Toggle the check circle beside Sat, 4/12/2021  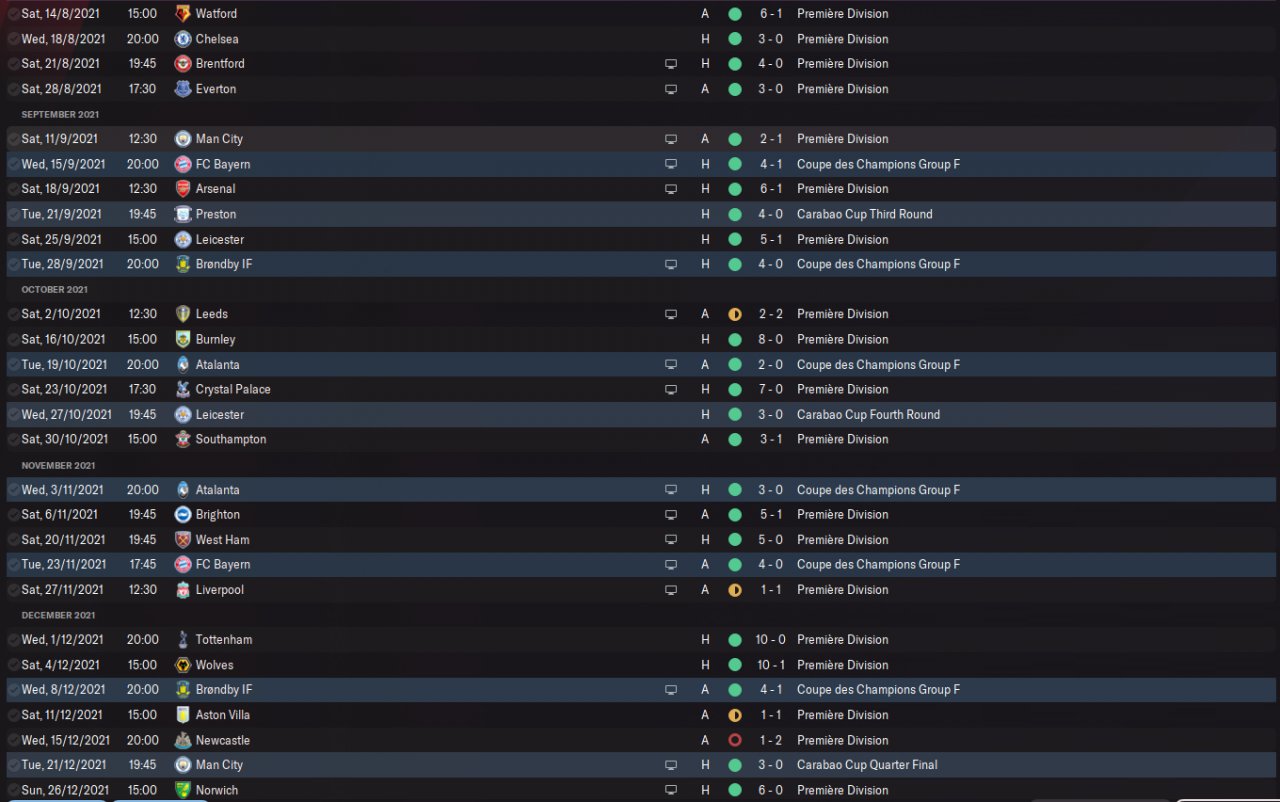point(13,665)
